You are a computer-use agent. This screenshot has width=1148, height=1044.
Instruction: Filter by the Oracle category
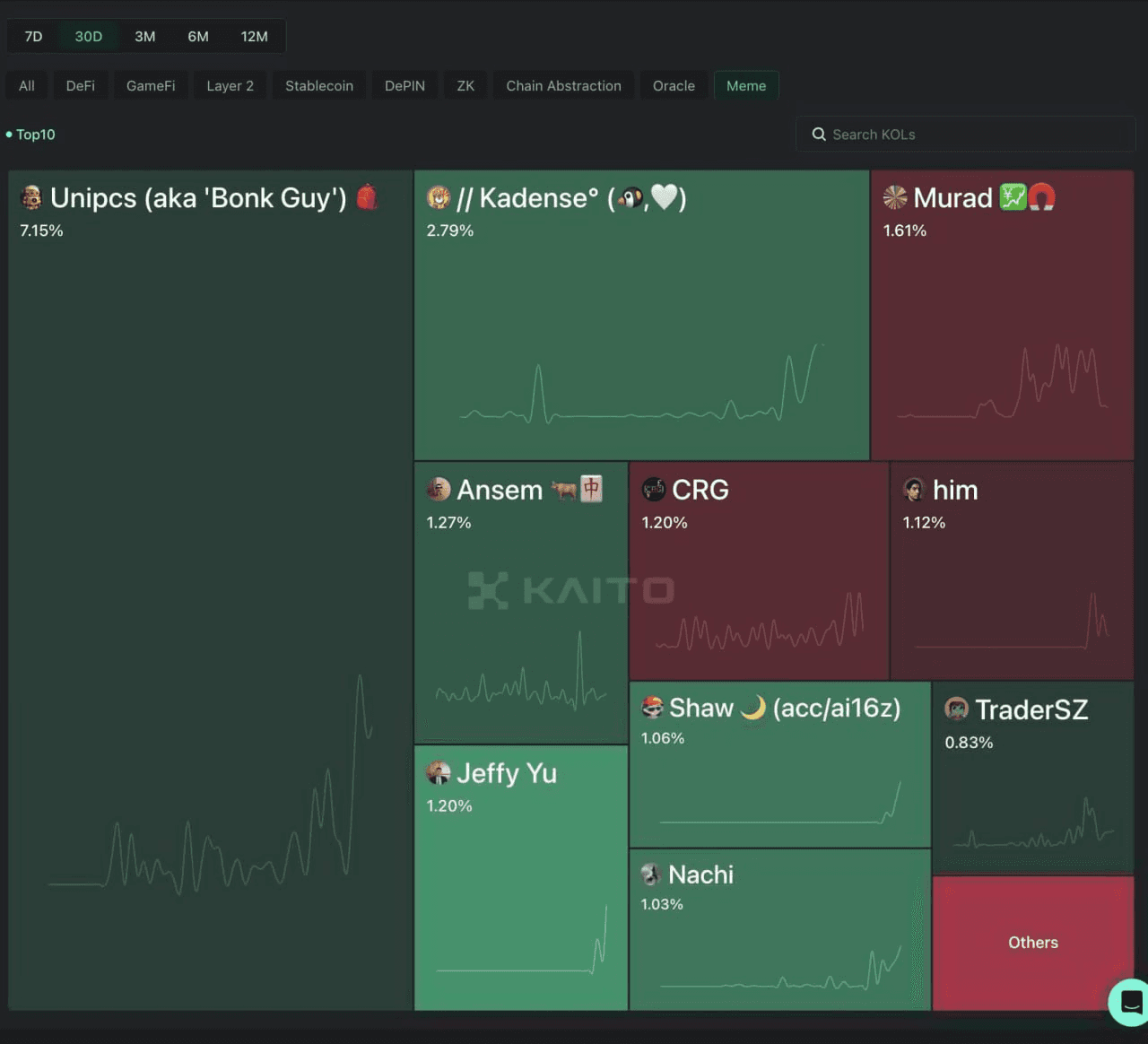674,86
